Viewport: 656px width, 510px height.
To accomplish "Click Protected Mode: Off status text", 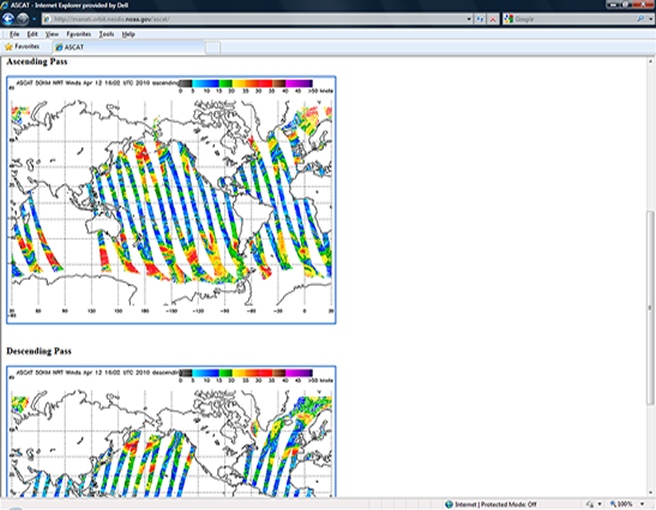I will tap(508, 505).
